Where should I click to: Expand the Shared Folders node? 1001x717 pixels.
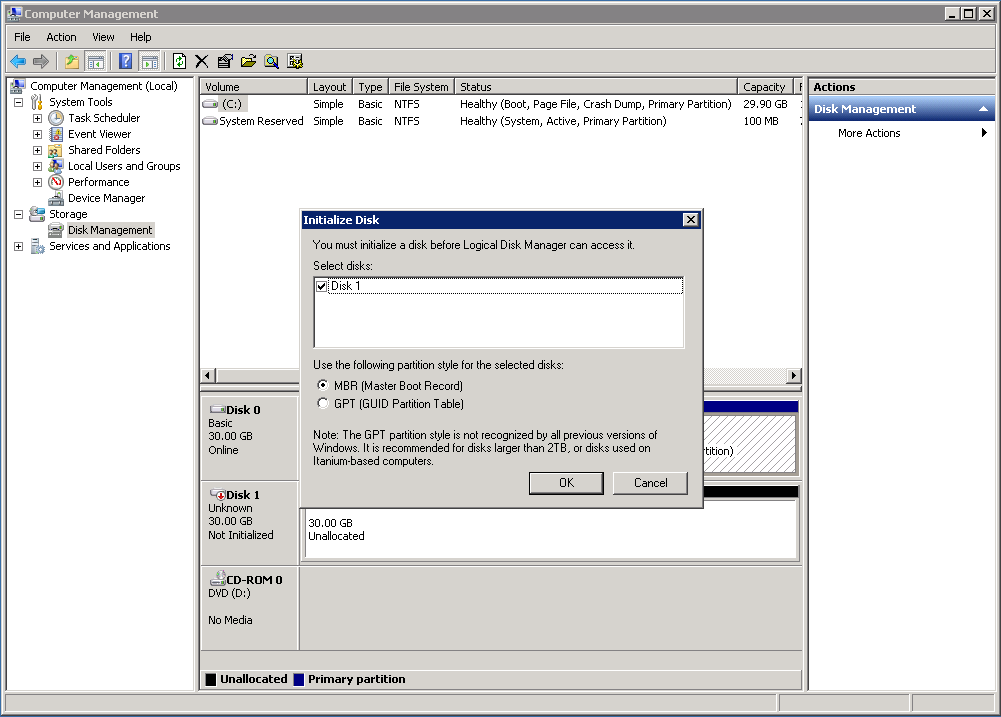(38, 150)
